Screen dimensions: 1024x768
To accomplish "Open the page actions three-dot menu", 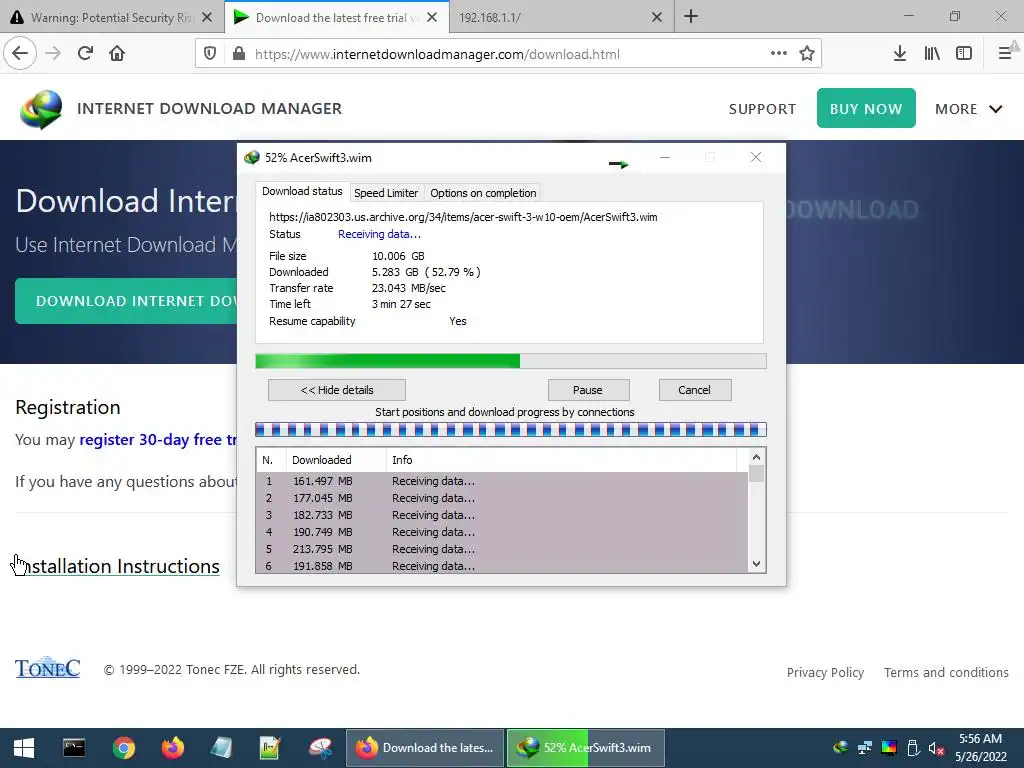I will pyautogui.click(x=778, y=53).
